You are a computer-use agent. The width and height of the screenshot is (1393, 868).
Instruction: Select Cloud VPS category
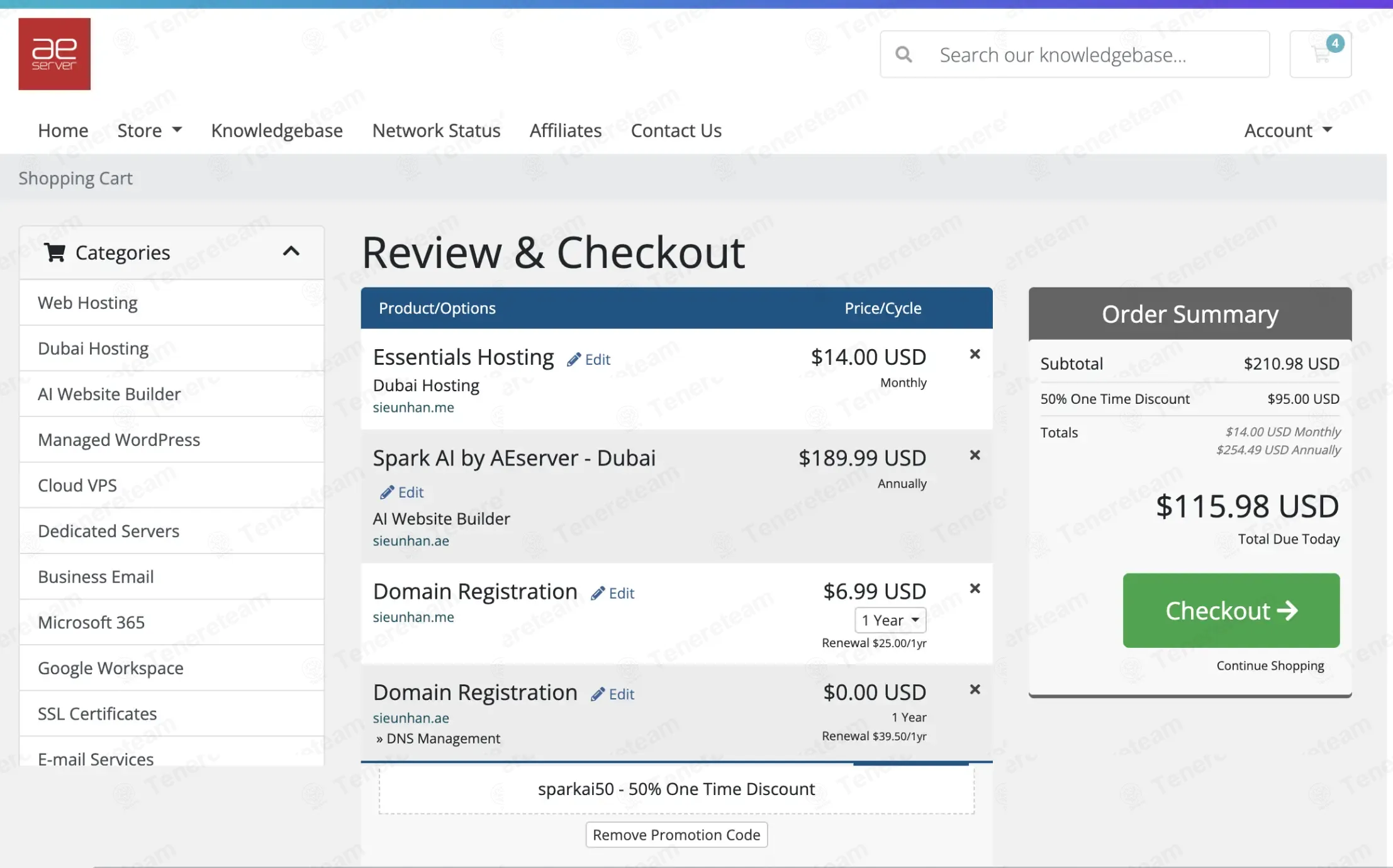(x=172, y=485)
